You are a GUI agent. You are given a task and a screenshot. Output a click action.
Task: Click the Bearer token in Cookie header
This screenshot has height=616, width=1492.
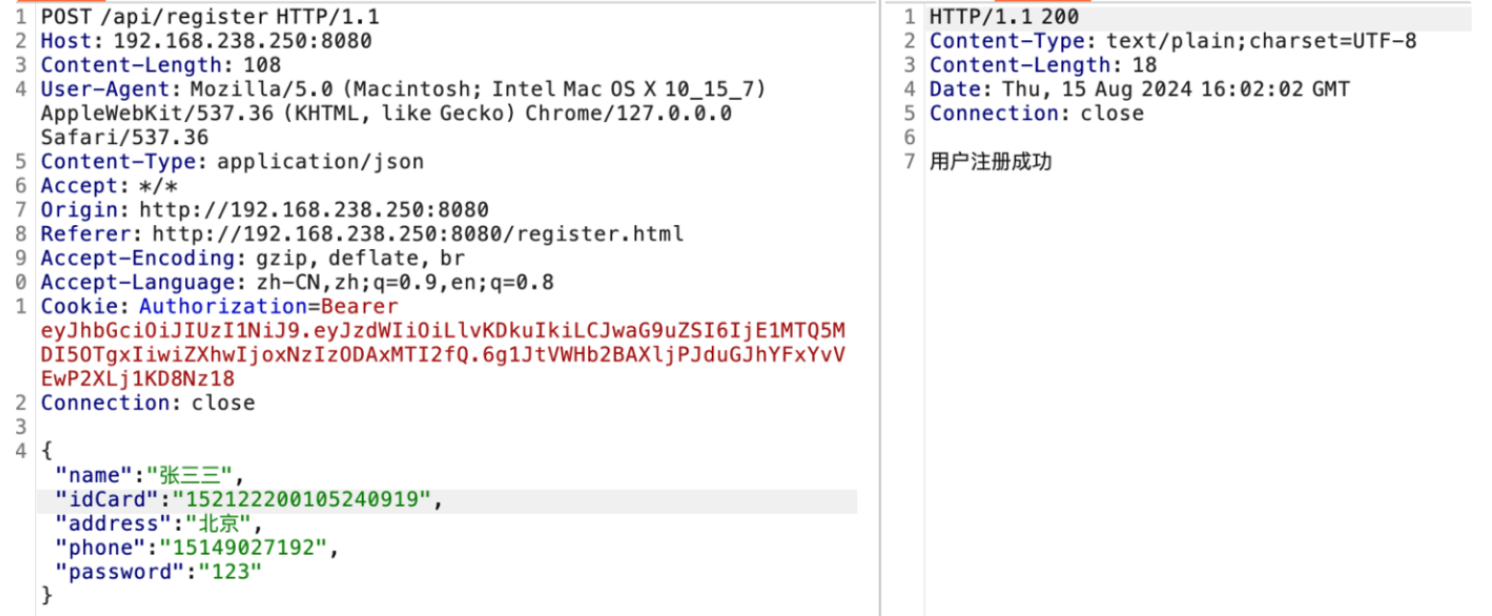[443, 342]
